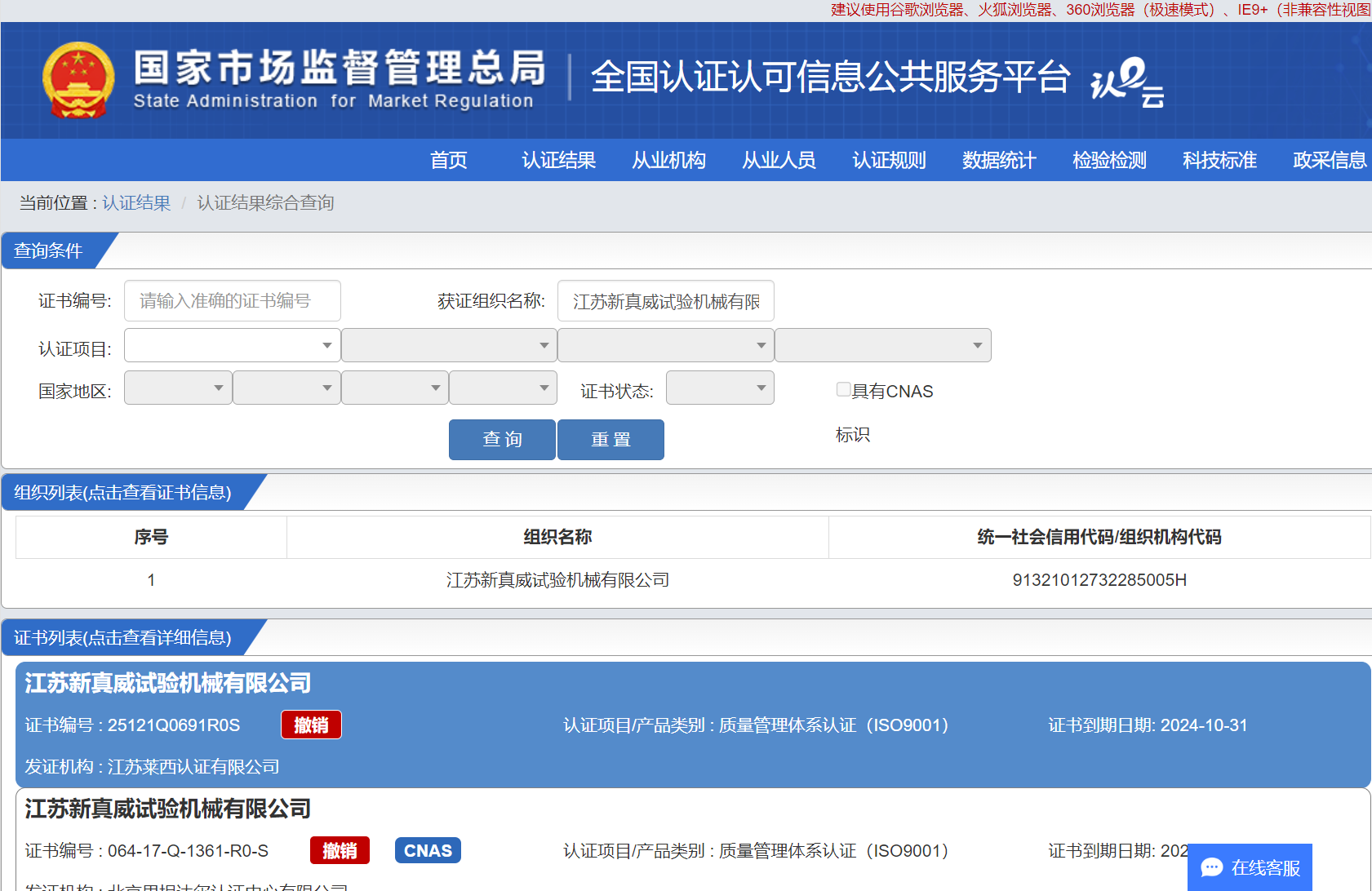Click 统一社会信用代码/组织机构代码 column header
The height and width of the screenshot is (891, 1372).
point(1099,537)
